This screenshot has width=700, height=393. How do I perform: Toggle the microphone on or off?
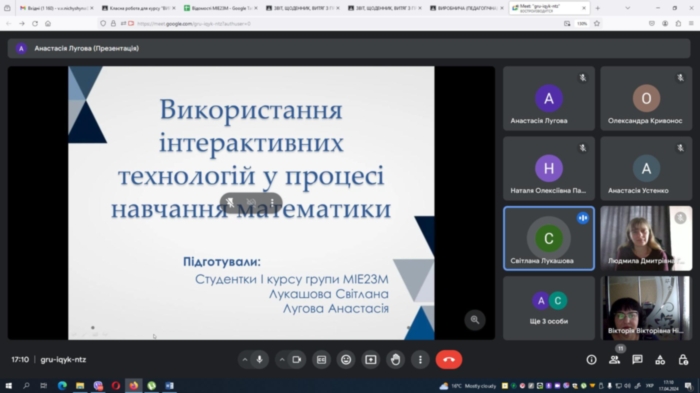(259, 360)
